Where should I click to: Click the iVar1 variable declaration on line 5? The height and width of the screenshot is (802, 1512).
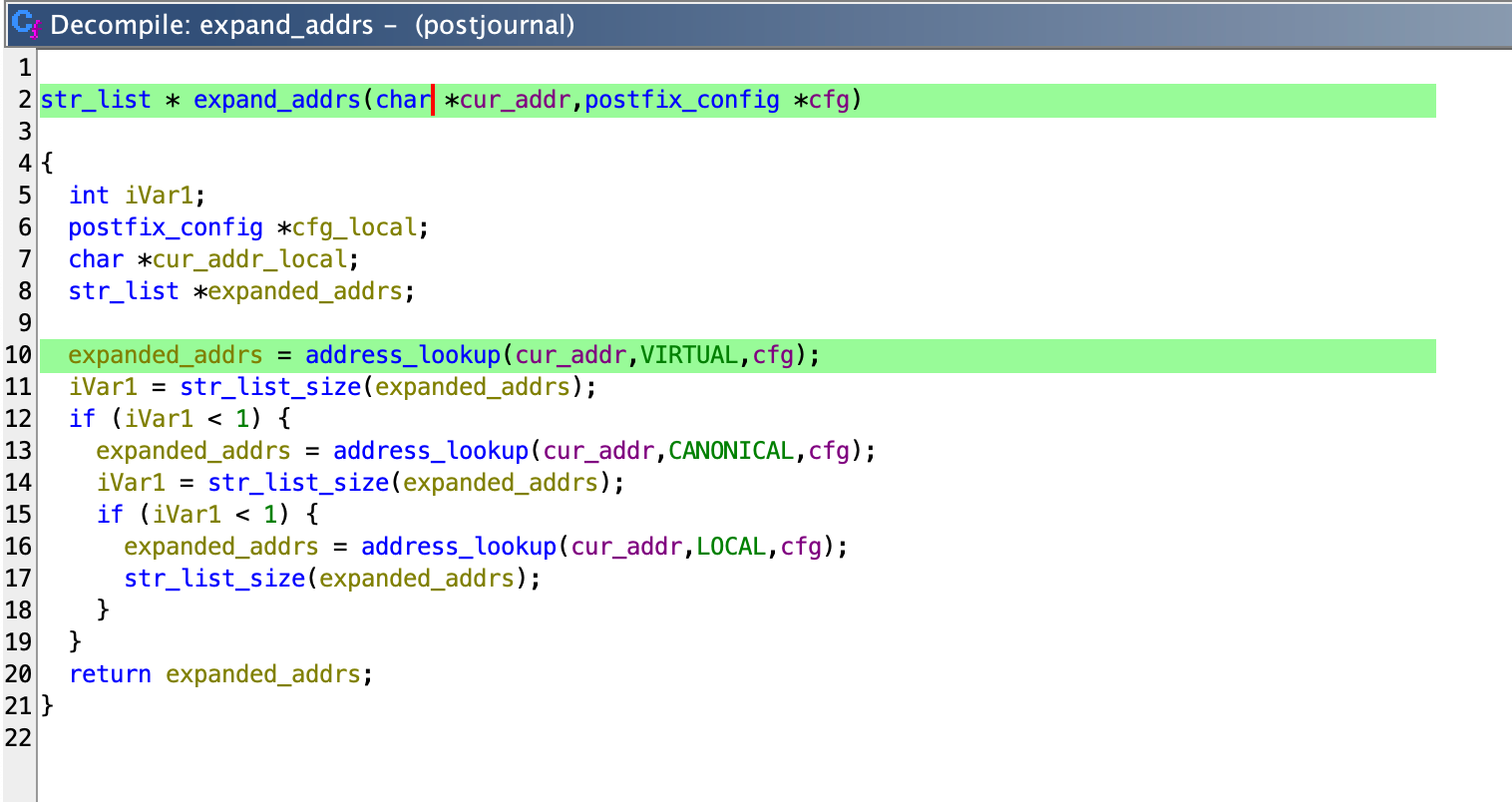coord(159,196)
